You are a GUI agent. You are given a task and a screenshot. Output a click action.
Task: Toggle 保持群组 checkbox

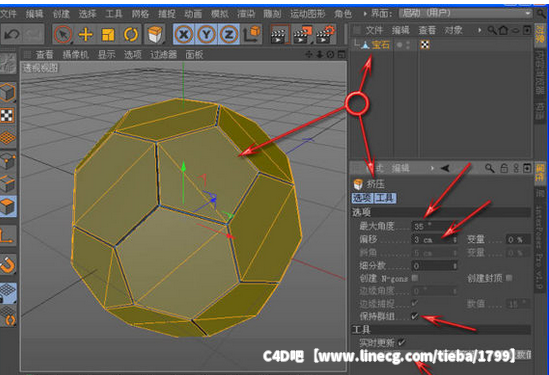point(415,316)
